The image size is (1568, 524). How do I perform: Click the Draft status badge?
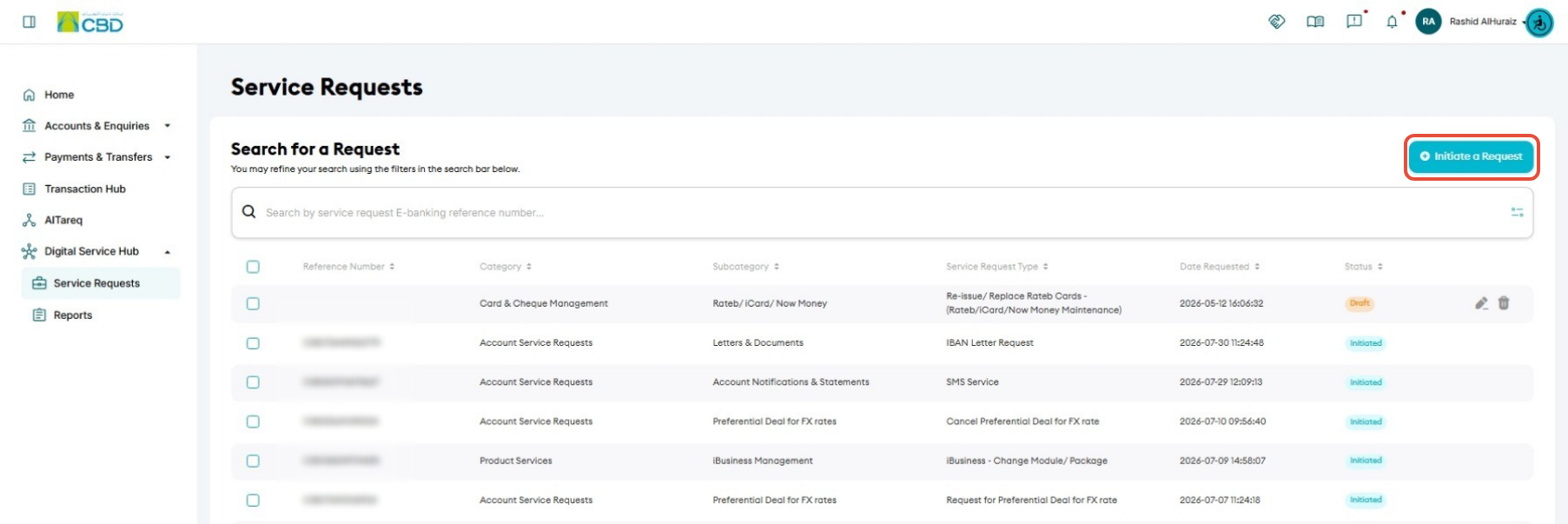pyautogui.click(x=1360, y=303)
